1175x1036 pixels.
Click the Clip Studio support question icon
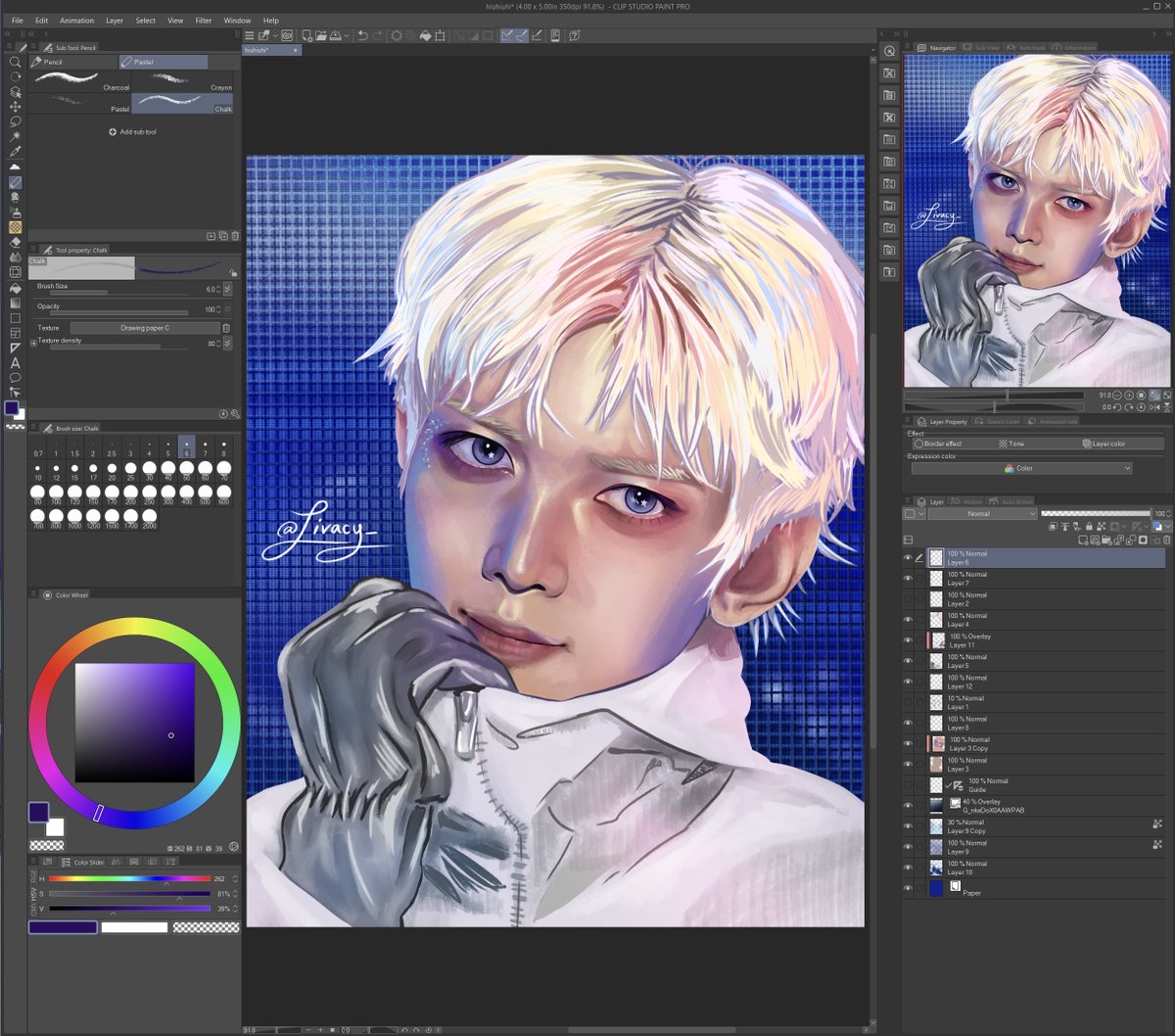click(x=575, y=35)
